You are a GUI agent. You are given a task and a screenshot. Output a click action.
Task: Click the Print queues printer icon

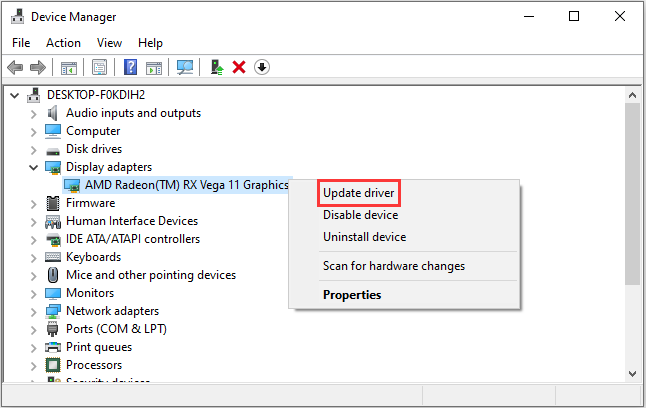(x=53, y=347)
